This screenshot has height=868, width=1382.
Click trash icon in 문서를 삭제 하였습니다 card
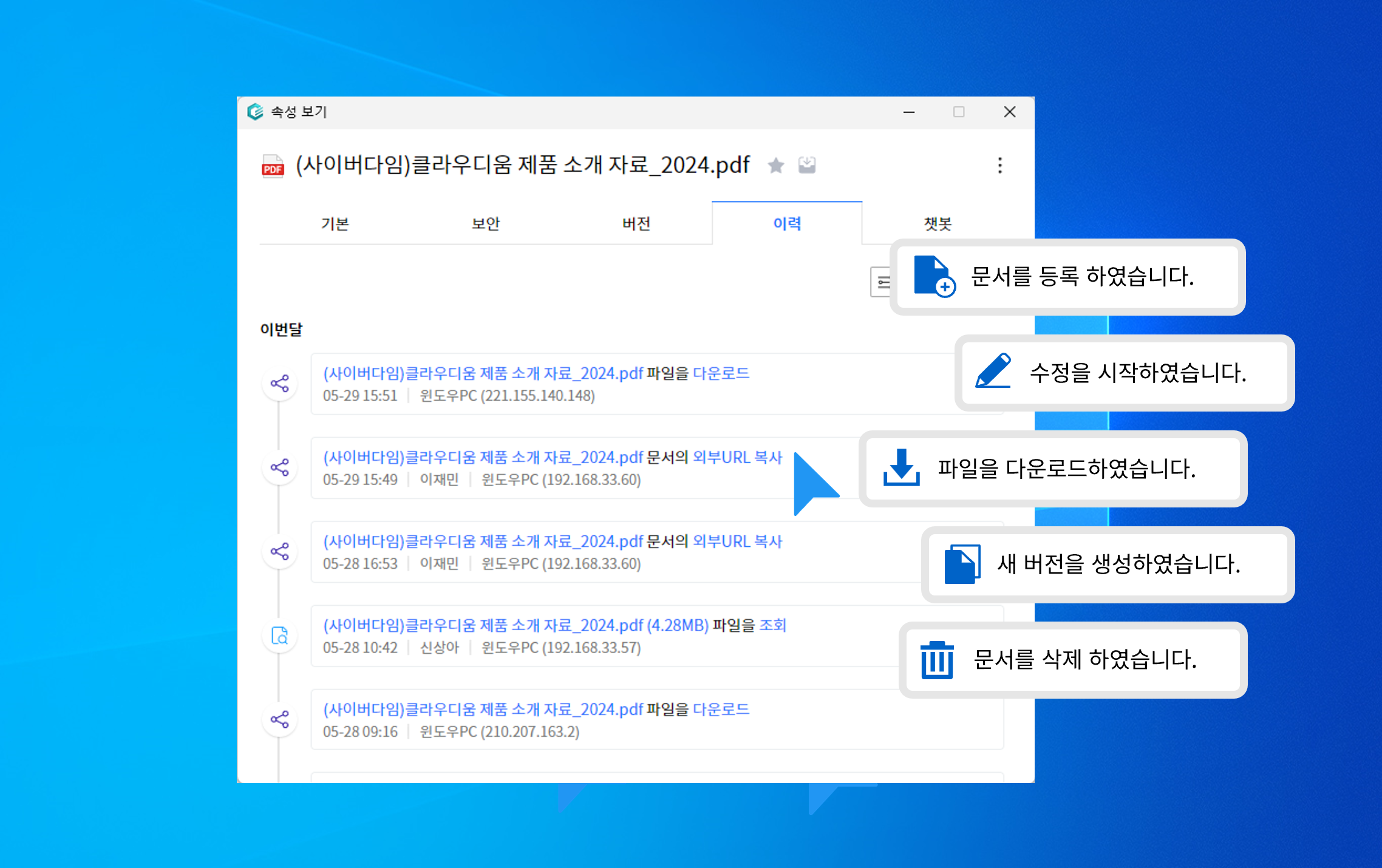coord(937,660)
